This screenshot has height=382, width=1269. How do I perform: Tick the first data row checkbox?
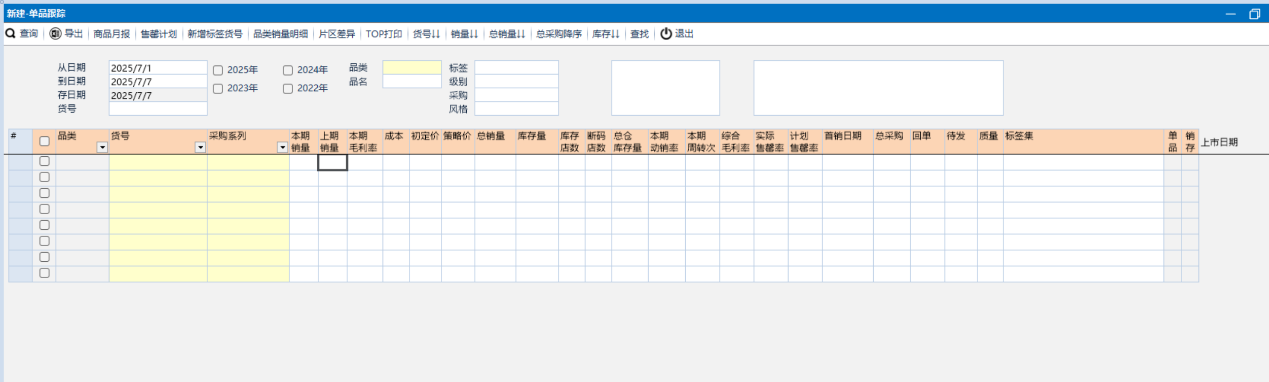[x=44, y=161]
